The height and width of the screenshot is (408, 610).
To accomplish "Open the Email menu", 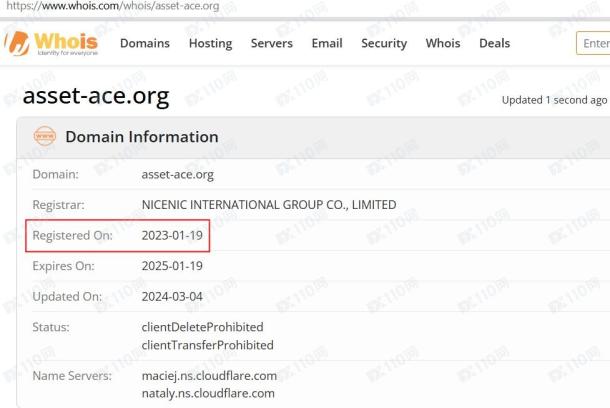I will point(327,43).
